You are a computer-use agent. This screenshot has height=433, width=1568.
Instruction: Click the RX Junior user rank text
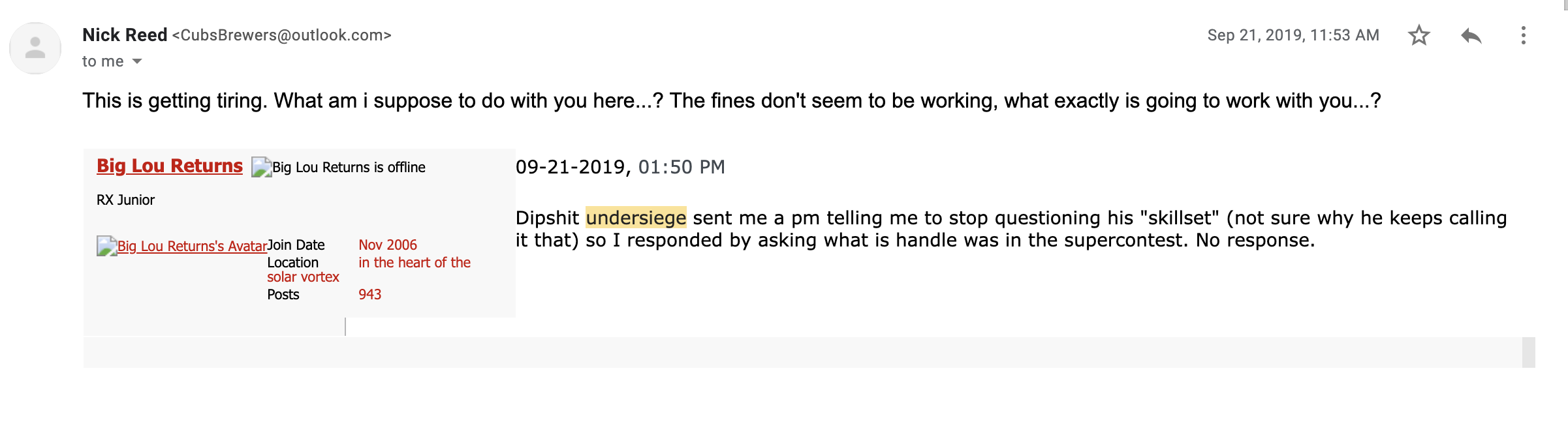coord(125,200)
